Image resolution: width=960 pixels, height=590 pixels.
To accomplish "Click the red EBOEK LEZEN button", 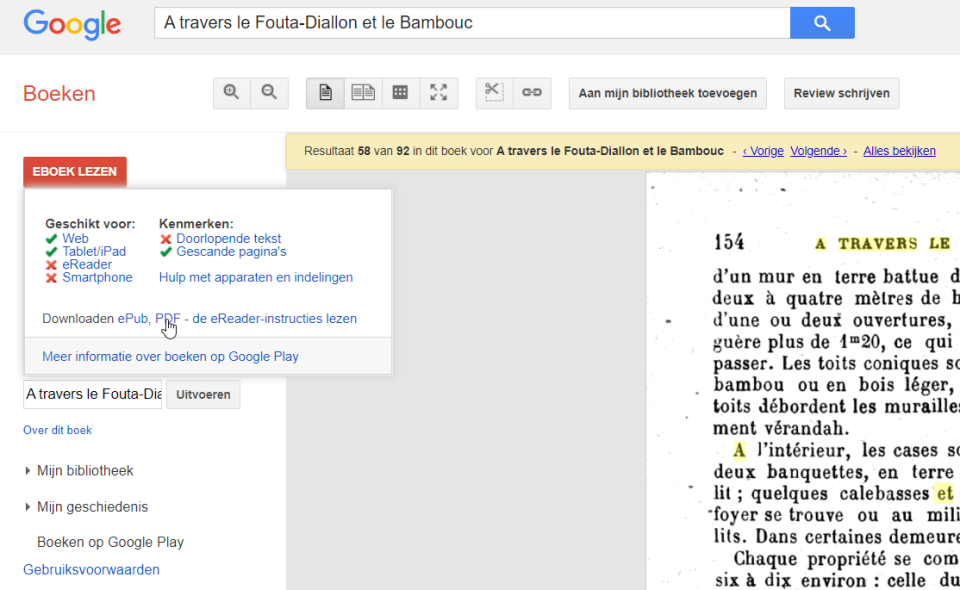I will click(74, 171).
